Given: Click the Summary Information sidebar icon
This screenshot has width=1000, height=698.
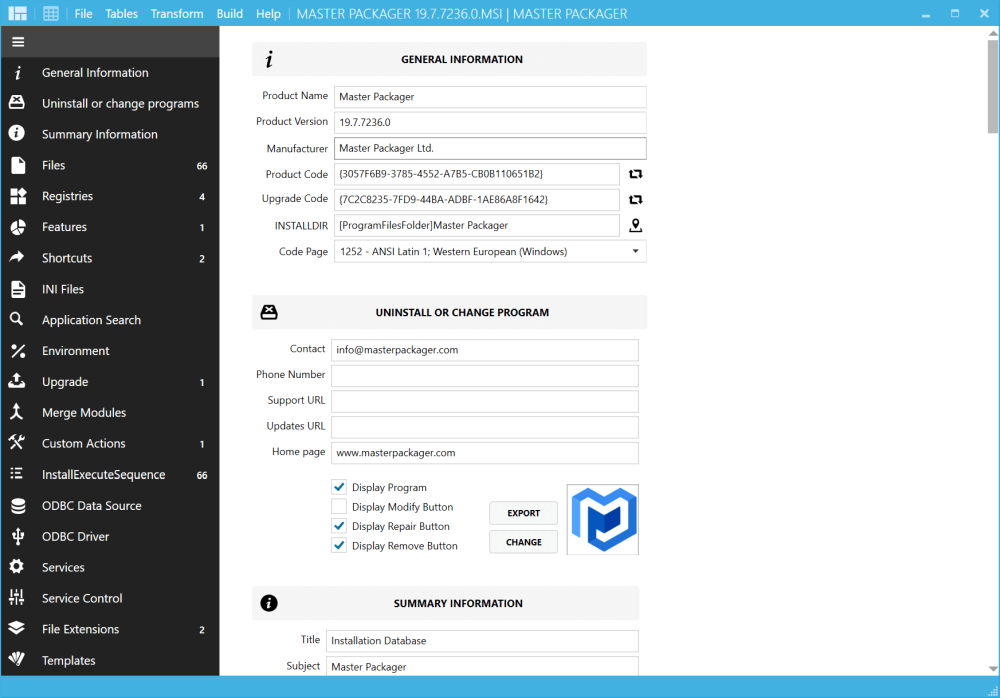Looking at the screenshot, I should point(17,133).
